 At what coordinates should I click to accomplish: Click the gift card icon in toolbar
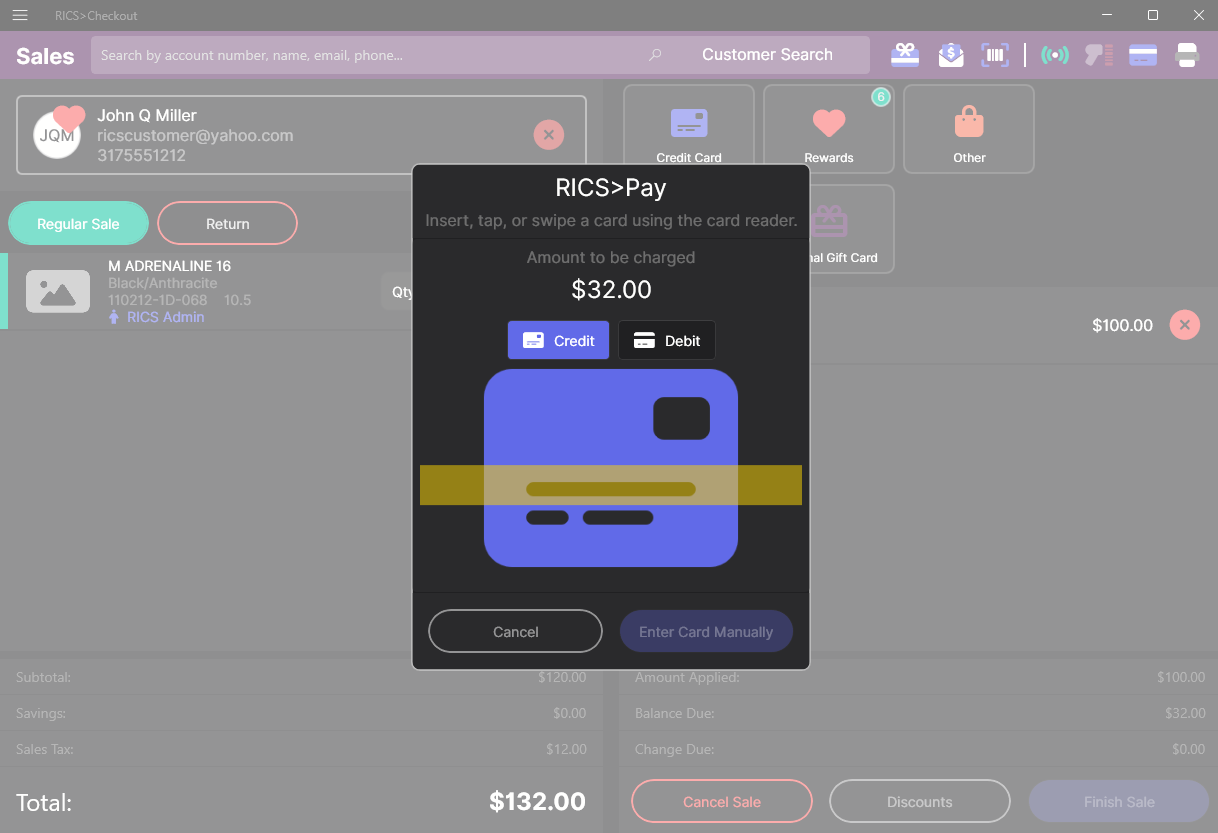click(905, 55)
